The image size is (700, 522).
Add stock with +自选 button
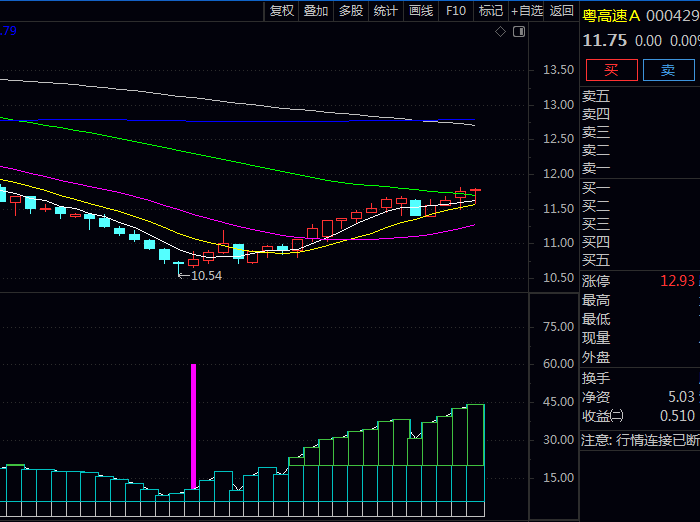tap(527, 11)
